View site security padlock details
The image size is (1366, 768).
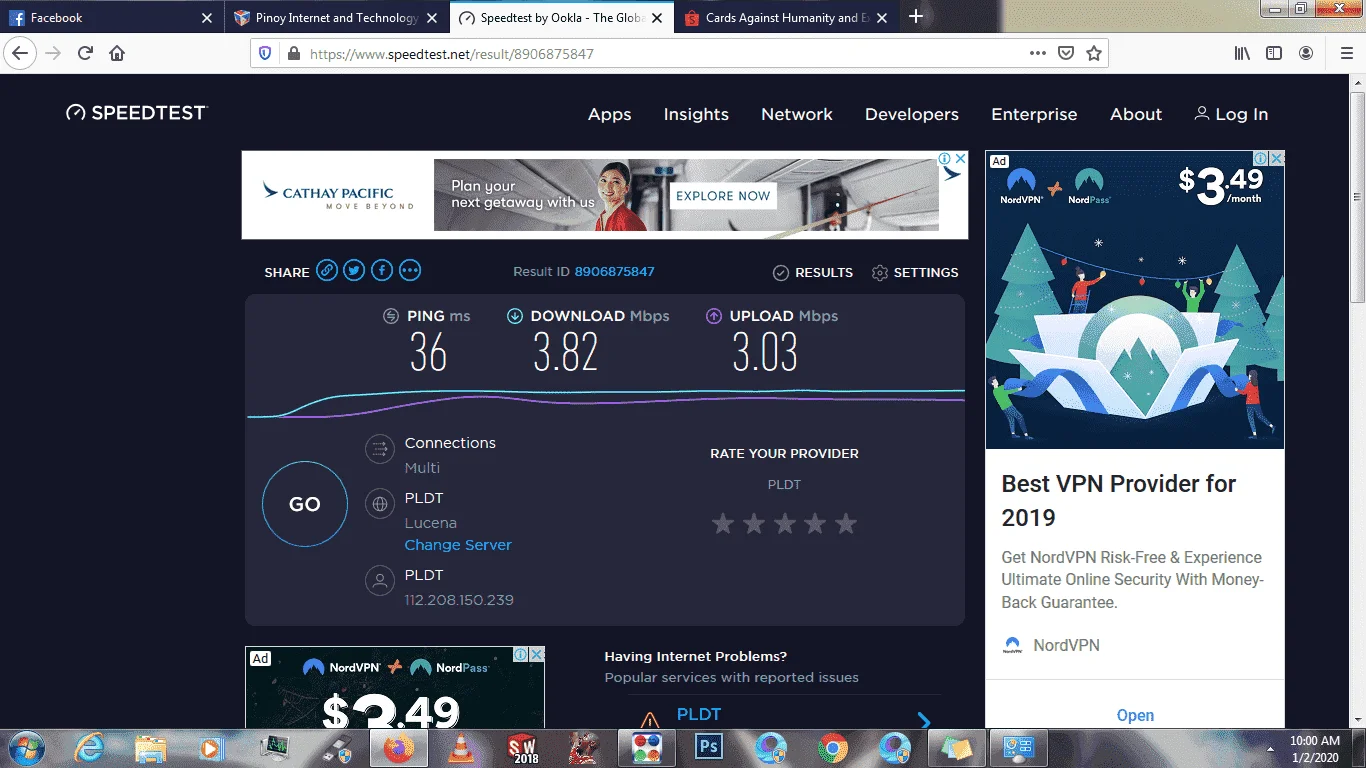pos(293,54)
